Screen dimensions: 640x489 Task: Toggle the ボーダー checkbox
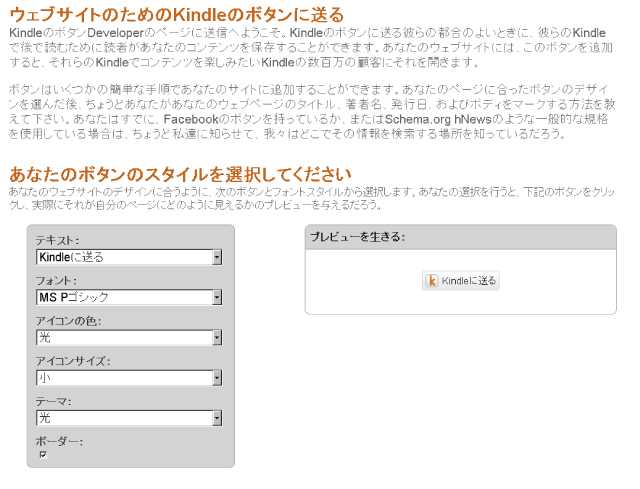(43, 454)
